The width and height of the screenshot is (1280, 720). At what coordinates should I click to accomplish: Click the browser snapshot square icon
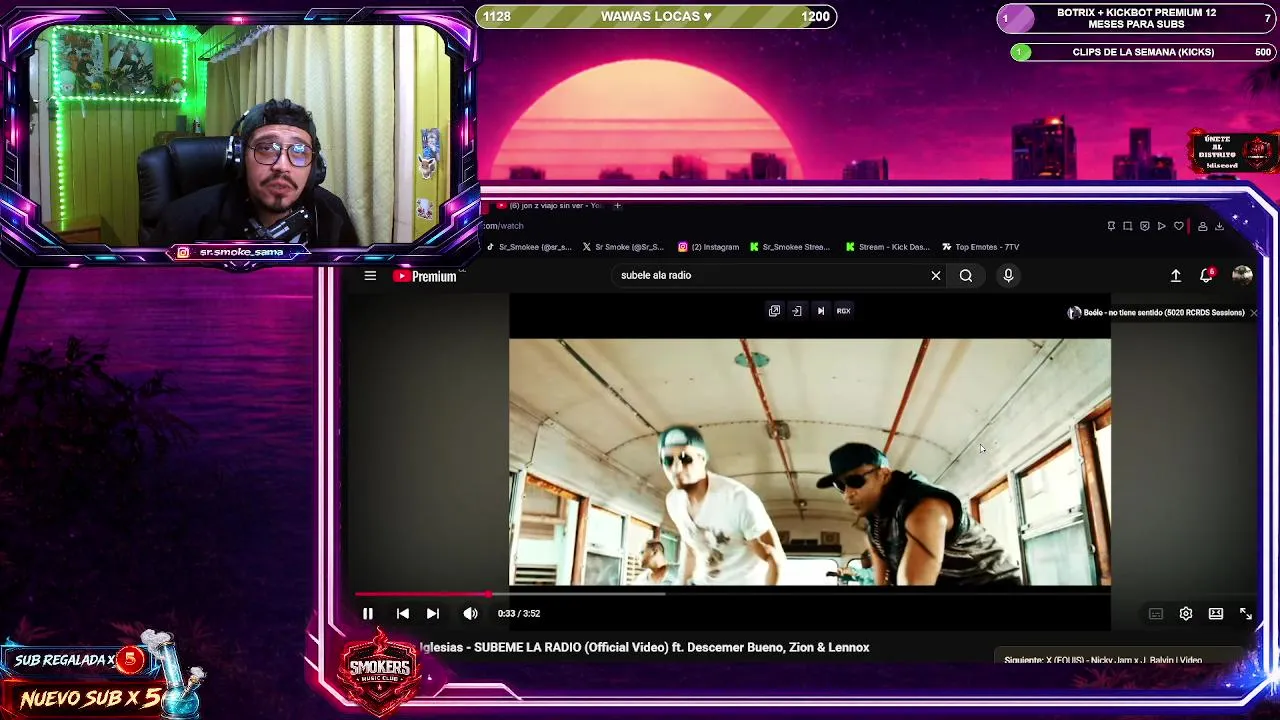point(1128,226)
